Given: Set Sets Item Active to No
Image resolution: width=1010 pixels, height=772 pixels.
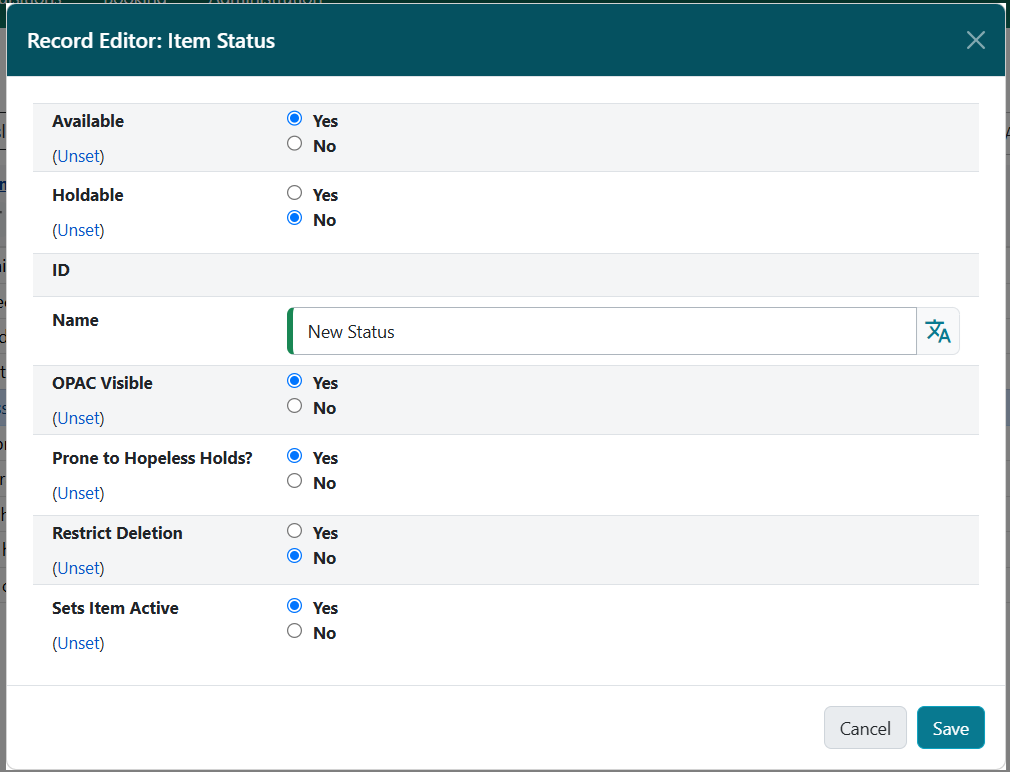Looking at the screenshot, I should tap(294, 630).
